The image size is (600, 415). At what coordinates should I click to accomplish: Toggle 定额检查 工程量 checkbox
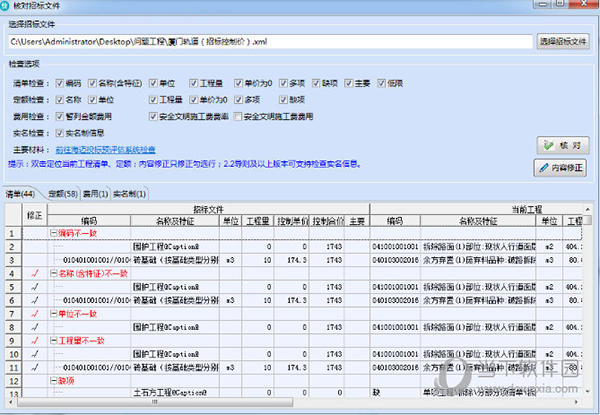coord(153,99)
